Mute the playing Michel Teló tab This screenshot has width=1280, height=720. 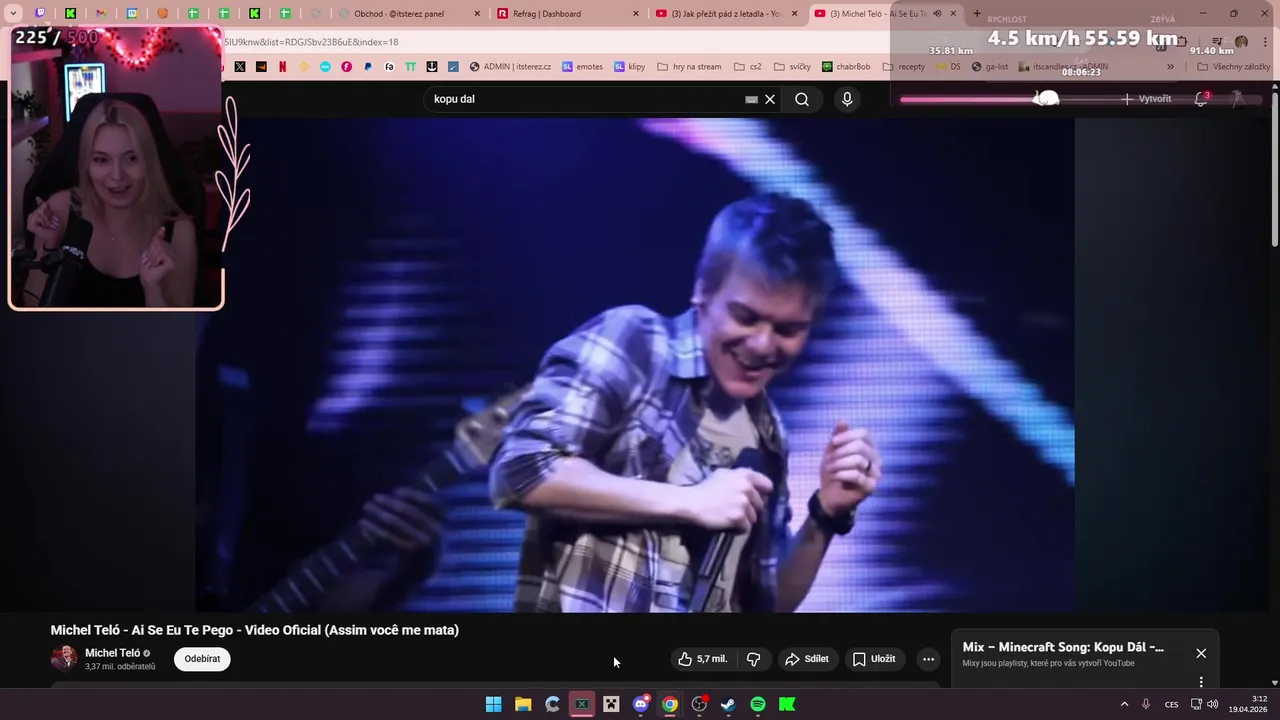(937, 14)
